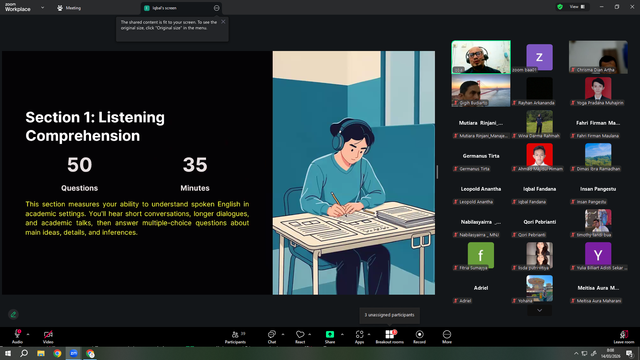Screen dimensions: 640x360
Task: Show hidden system tray icons
Action: [x=576, y=353]
